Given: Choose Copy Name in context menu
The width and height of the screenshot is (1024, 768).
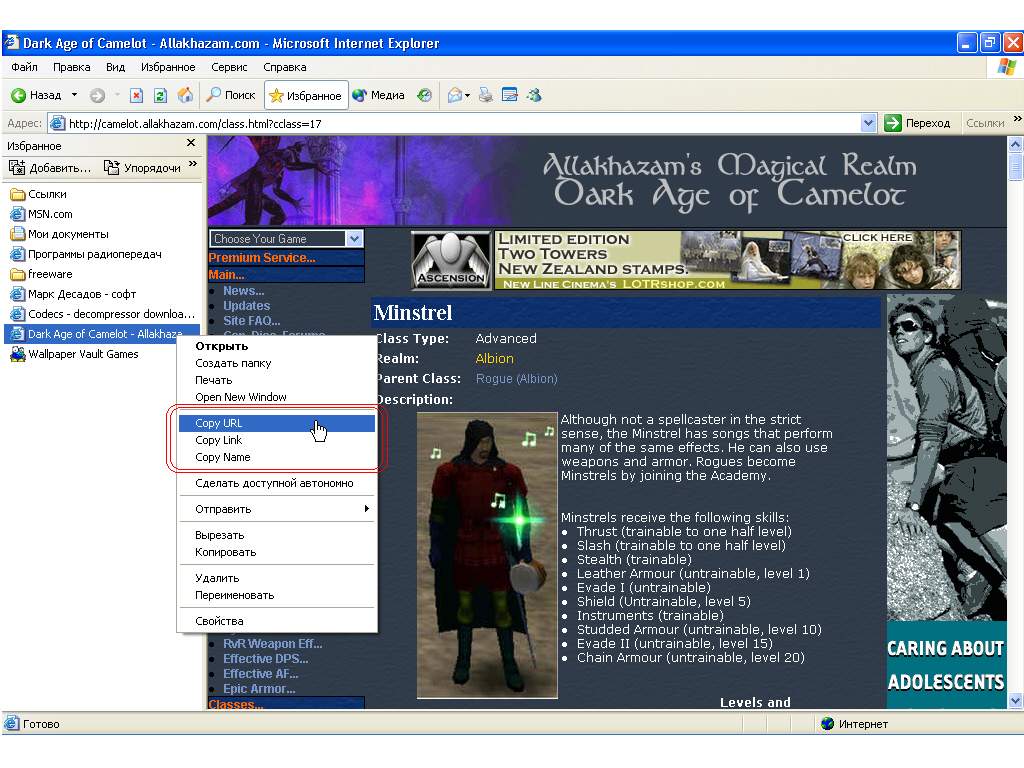Looking at the screenshot, I should [x=277, y=457].
